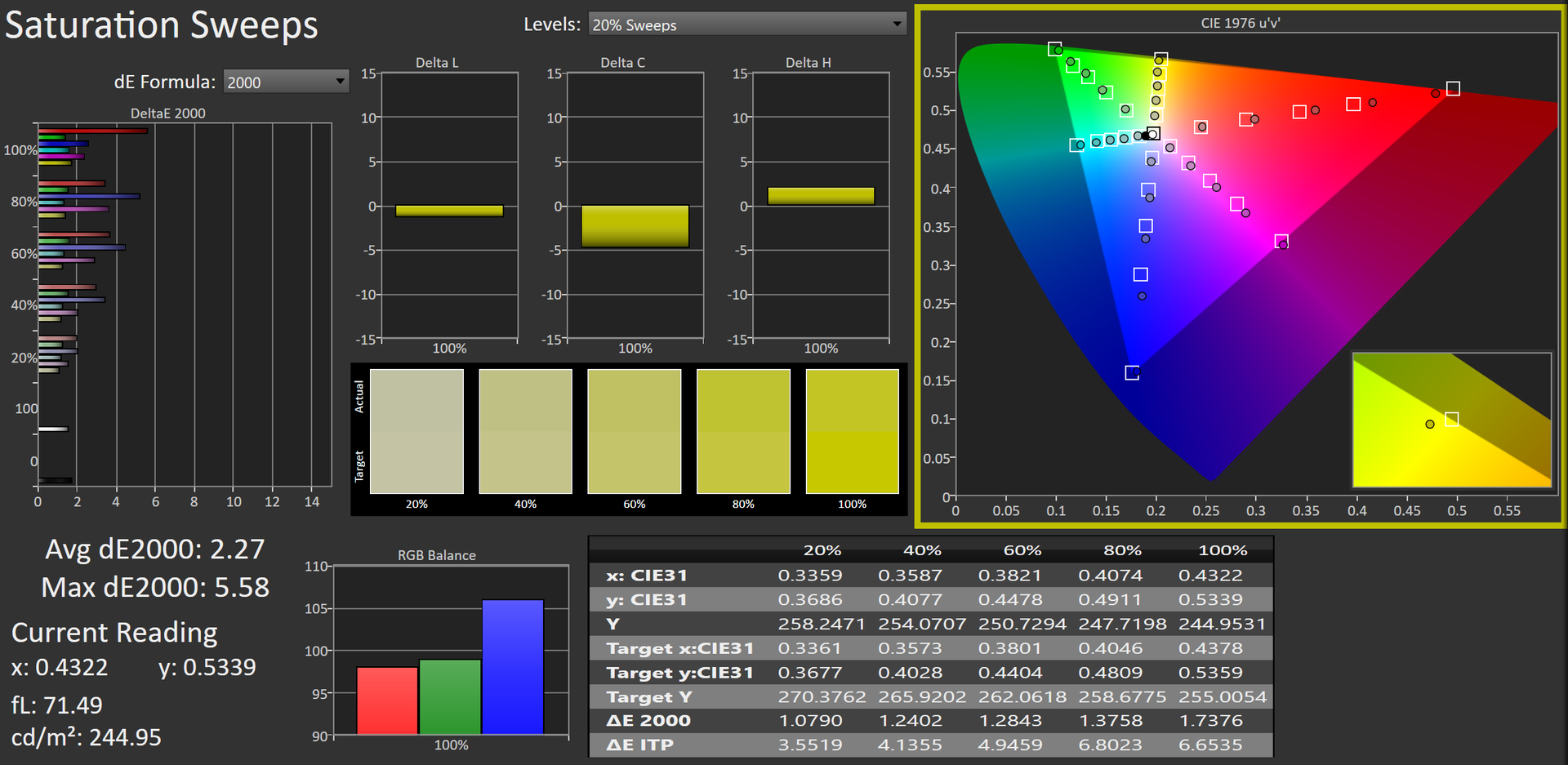The height and width of the screenshot is (765, 1568).
Task: Click the red bar in RGB Balance
Action: (x=387, y=701)
